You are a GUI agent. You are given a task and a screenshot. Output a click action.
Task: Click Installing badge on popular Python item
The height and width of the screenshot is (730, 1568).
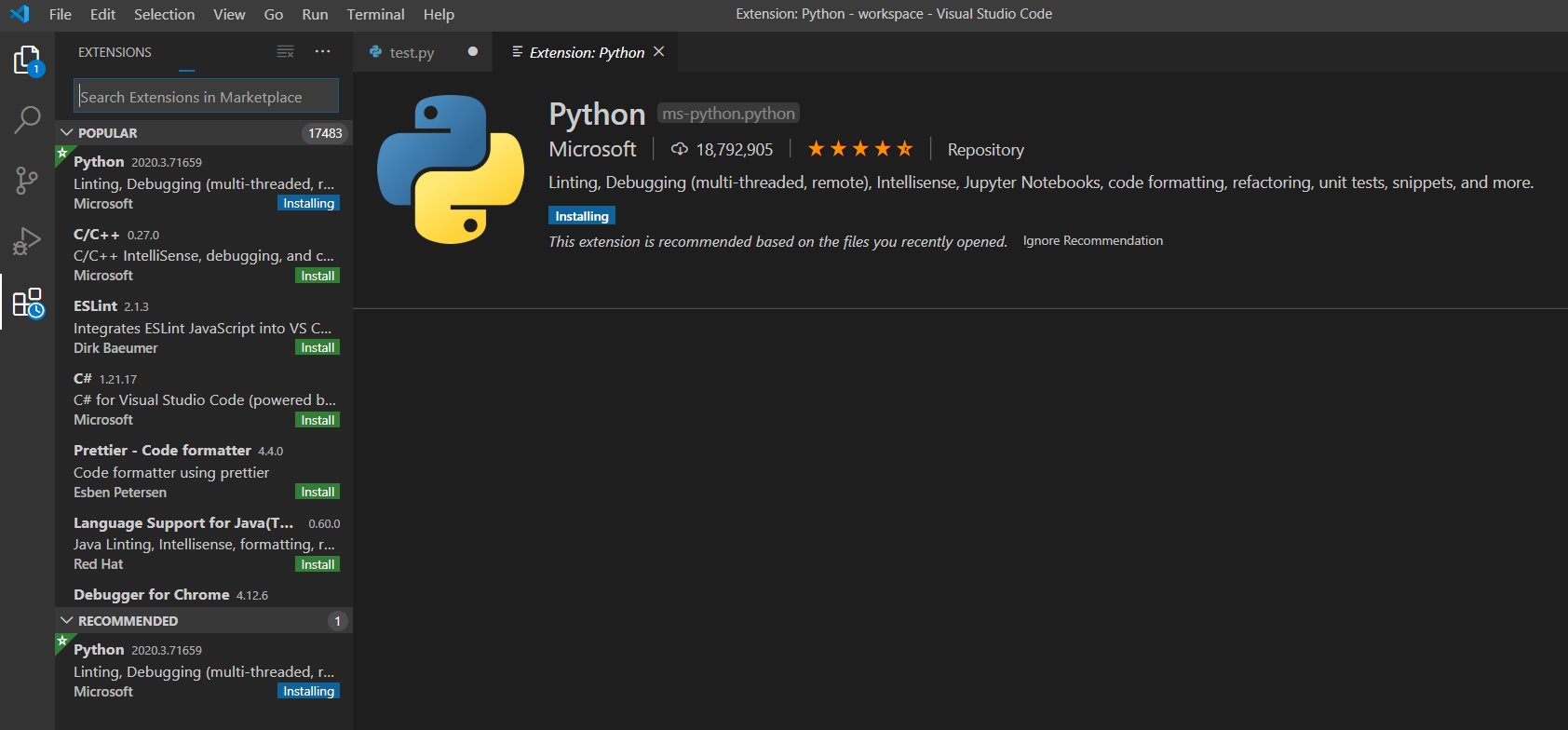(308, 203)
